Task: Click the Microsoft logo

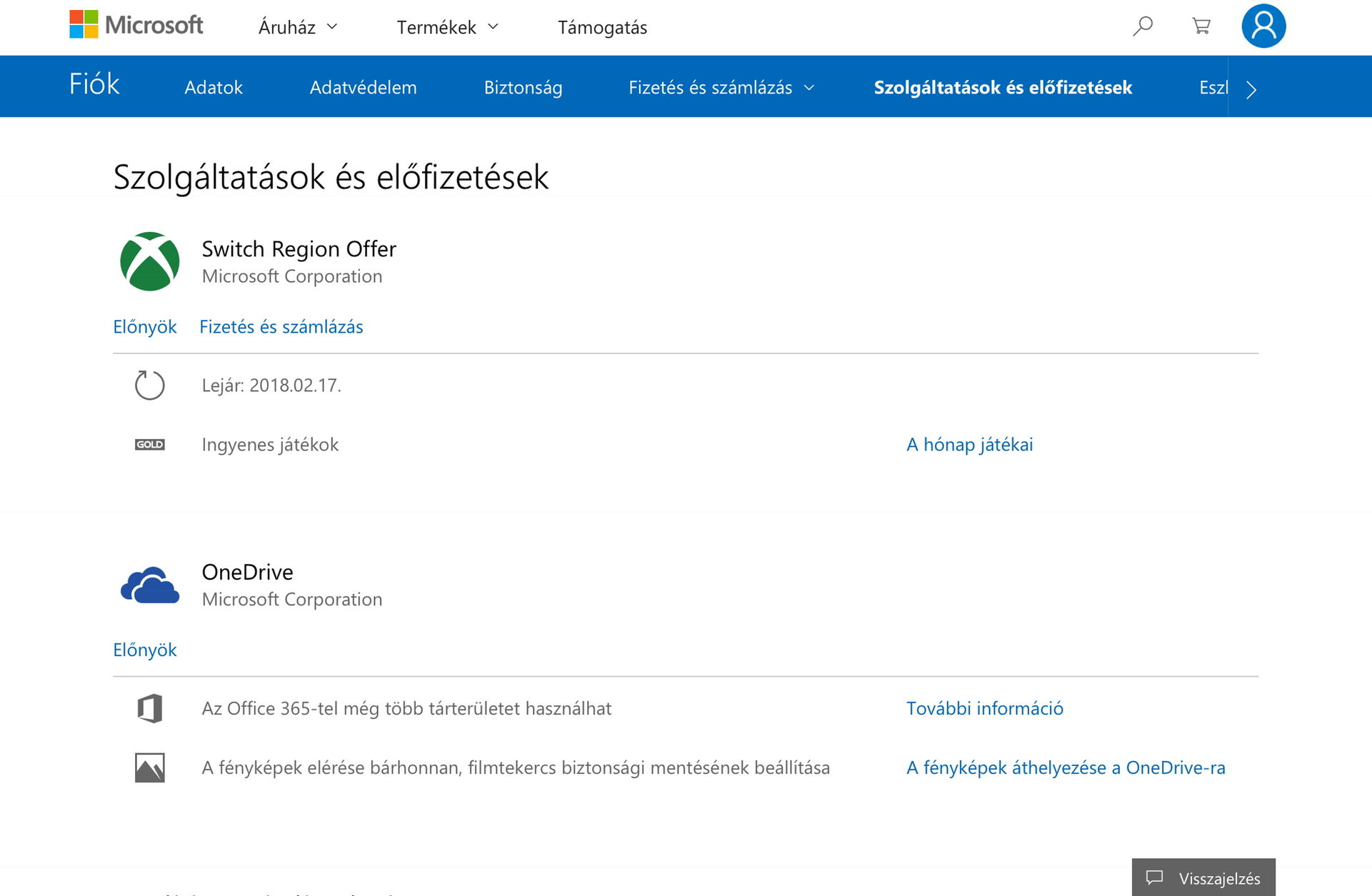Action: click(136, 25)
